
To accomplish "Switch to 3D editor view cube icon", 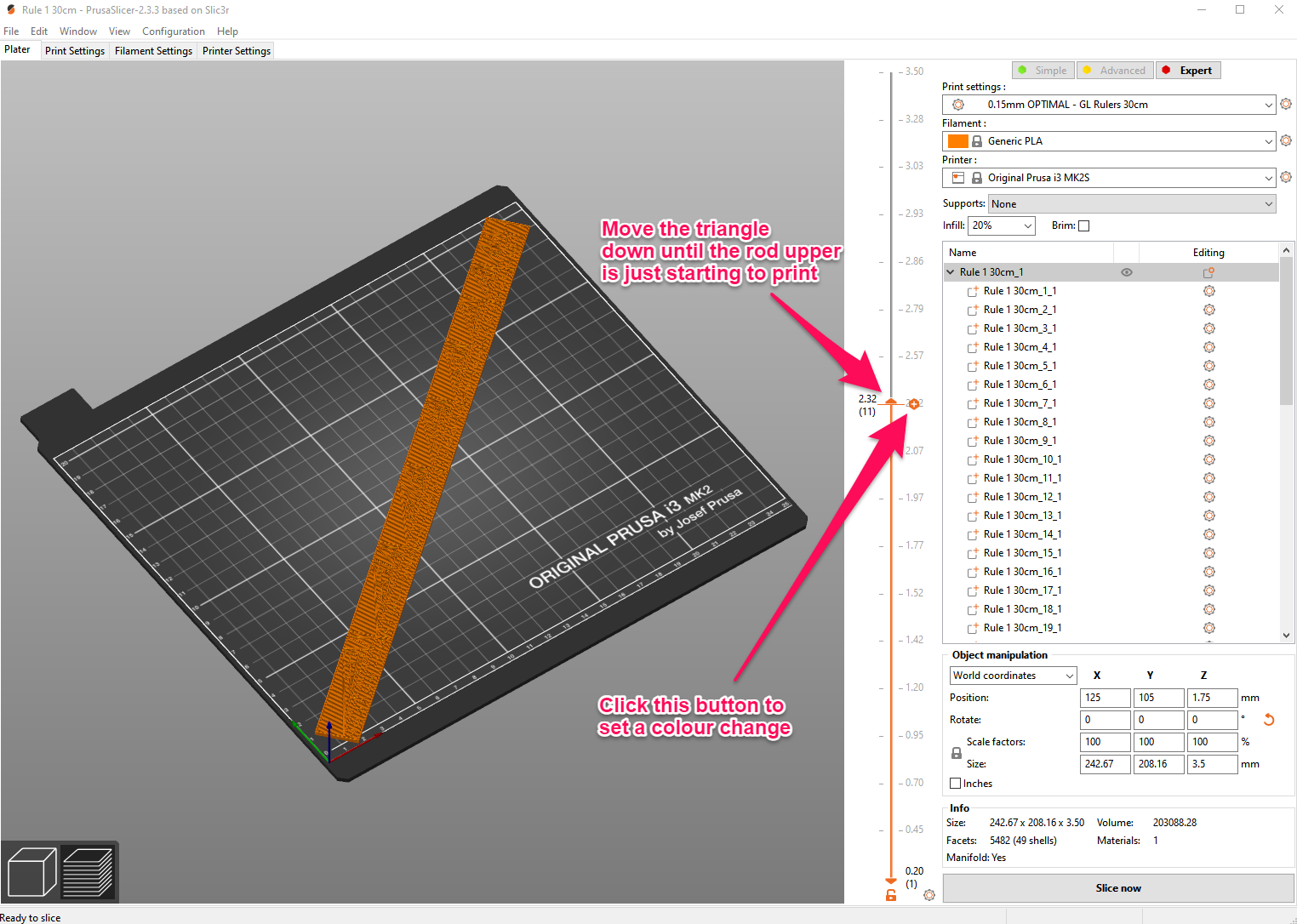I will 31,872.
